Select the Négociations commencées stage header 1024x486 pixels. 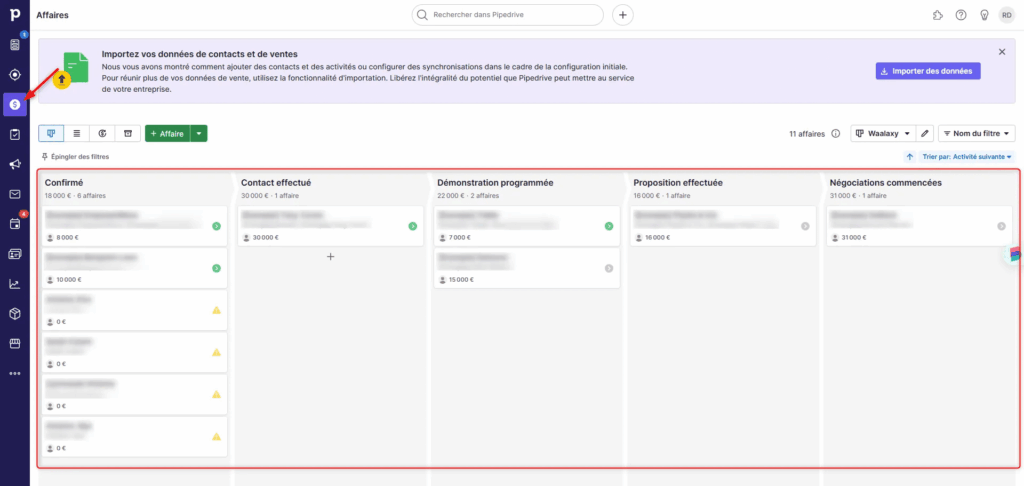pyautogui.click(x=886, y=183)
